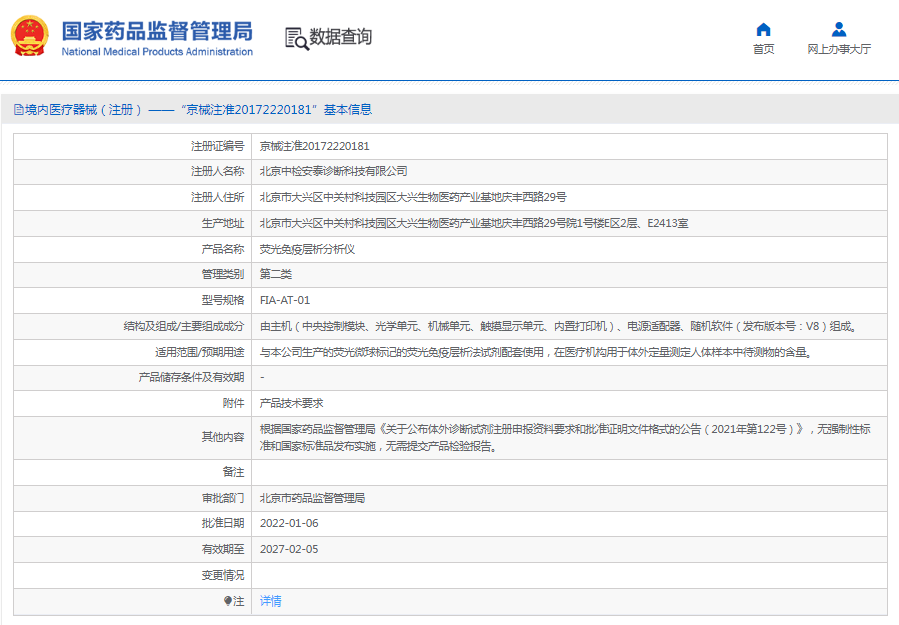
Task: Open the 详情 details link
Action: [271, 601]
